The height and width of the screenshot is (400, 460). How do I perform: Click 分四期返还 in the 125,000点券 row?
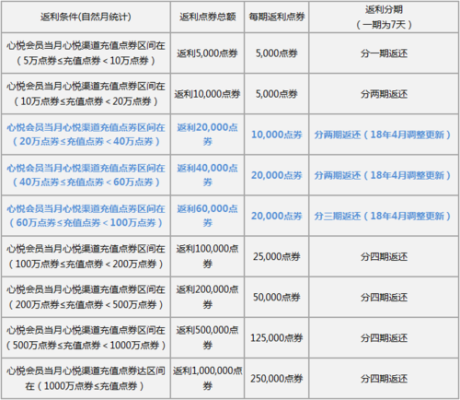tap(384, 338)
